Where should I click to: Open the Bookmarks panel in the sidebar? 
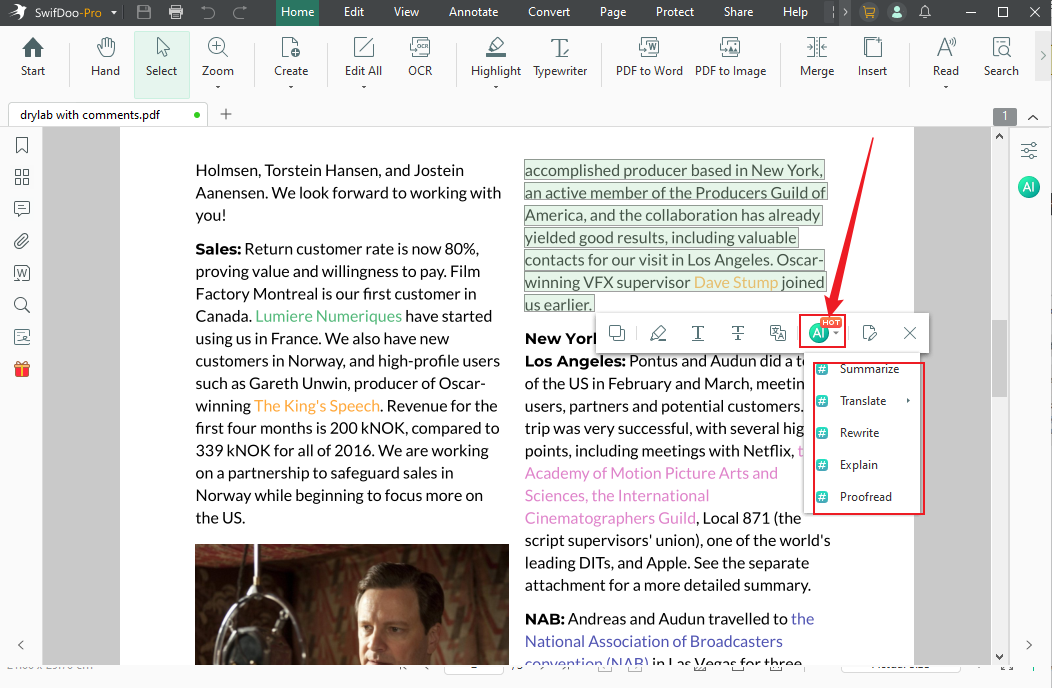point(21,145)
